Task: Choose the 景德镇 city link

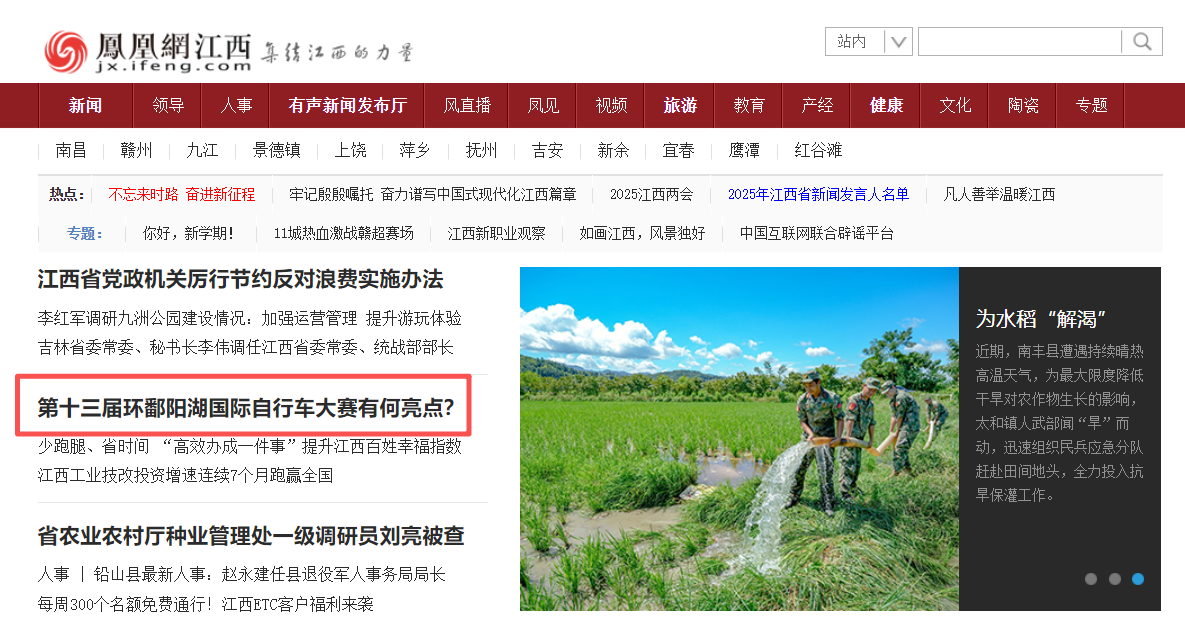Action: (x=277, y=150)
